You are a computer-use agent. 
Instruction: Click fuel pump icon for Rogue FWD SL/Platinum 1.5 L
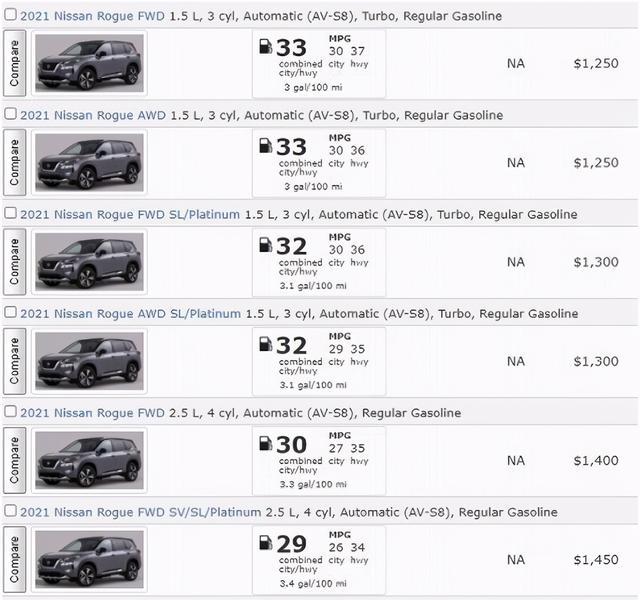pyautogui.click(x=266, y=244)
